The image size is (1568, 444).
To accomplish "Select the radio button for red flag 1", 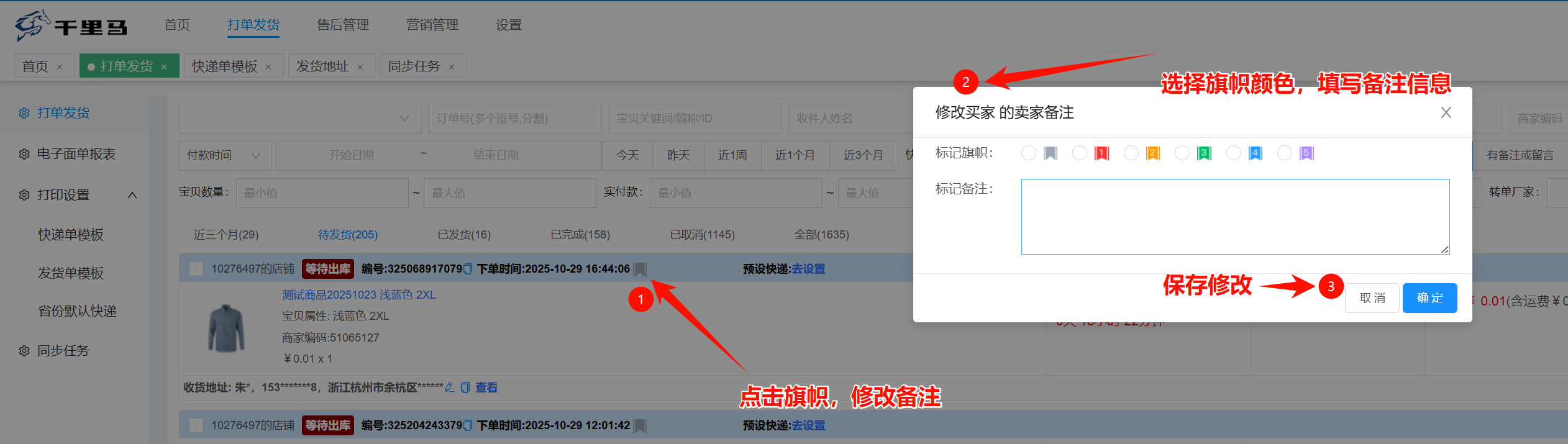I will tap(1080, 153).
